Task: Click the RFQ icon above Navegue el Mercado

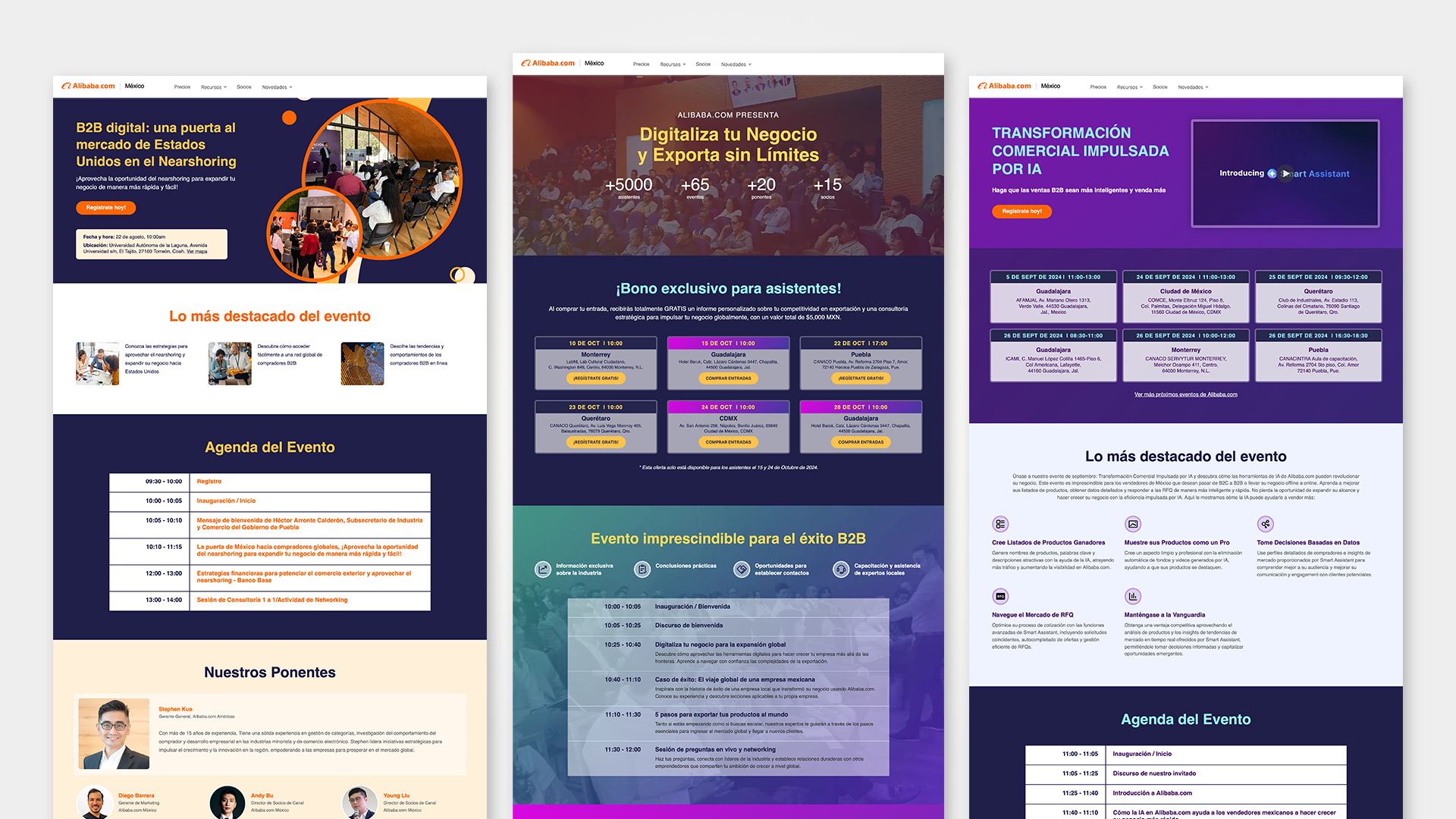Action: [x=1000, y=596]
